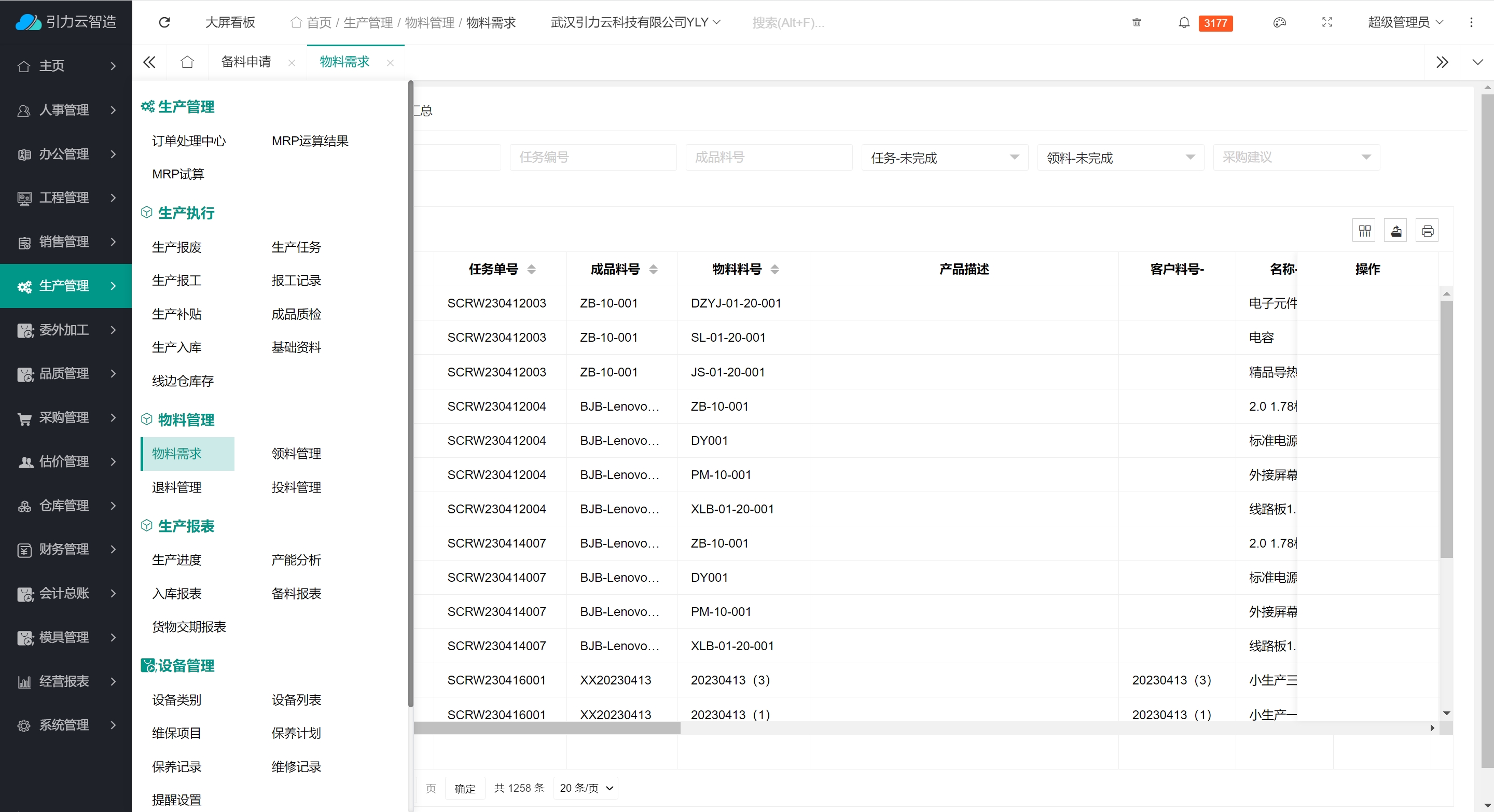Click the theme palette icon
The width and height of the screenshot is (1494, 812).
pos(1279,23)
